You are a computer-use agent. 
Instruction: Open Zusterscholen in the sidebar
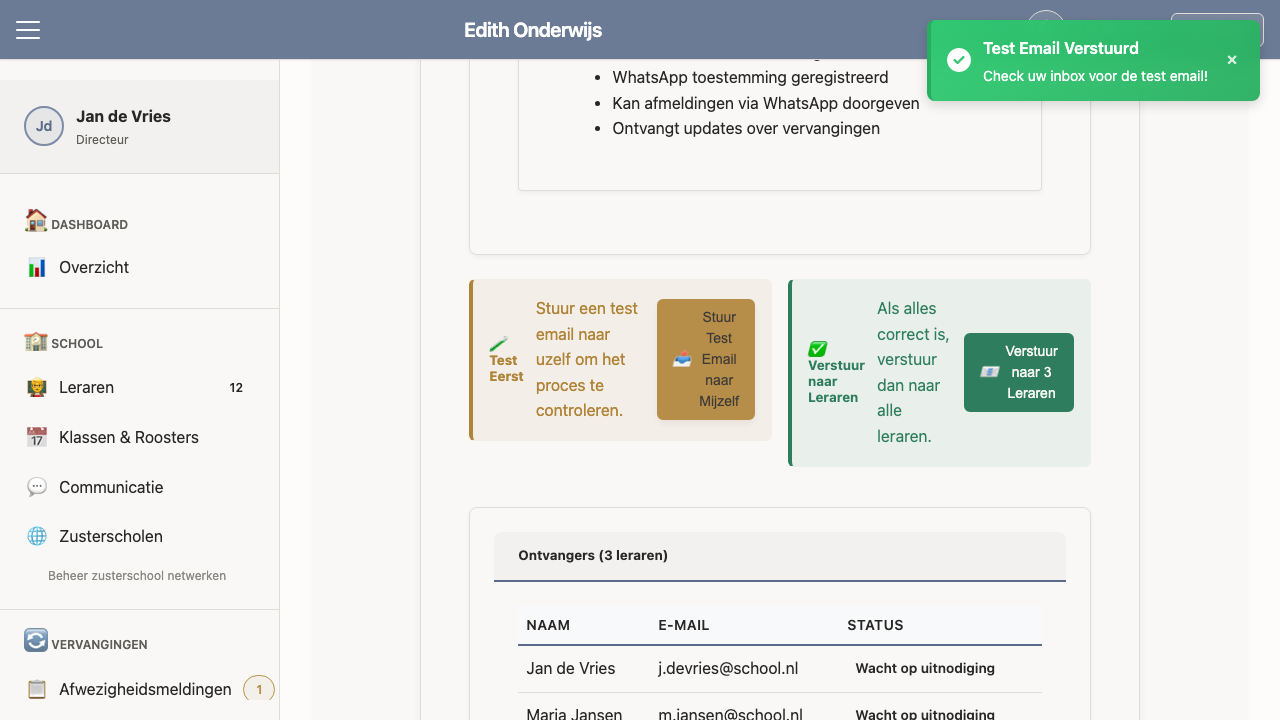click(x=139, y=536)
